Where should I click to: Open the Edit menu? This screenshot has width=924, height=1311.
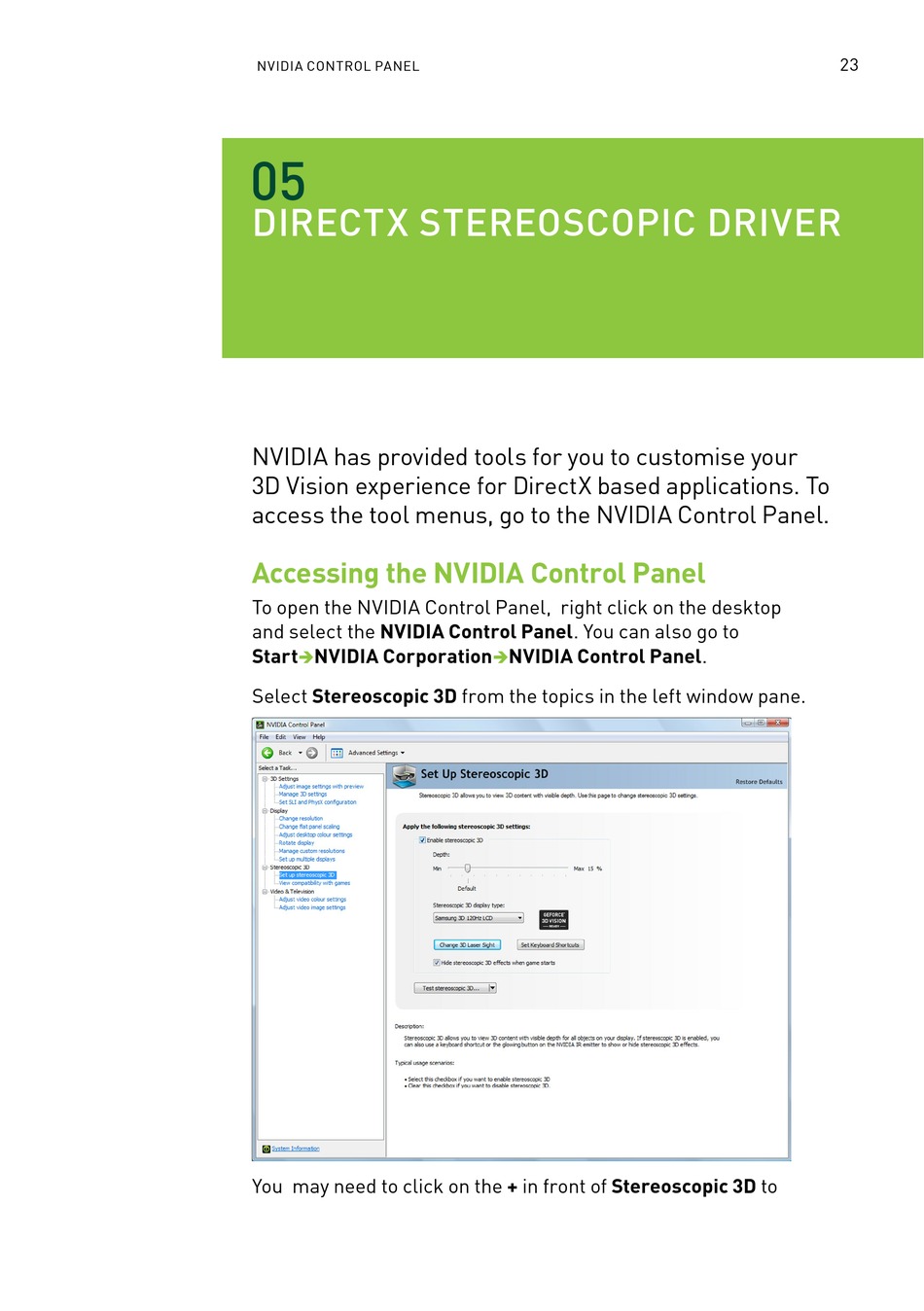(280, 737)
